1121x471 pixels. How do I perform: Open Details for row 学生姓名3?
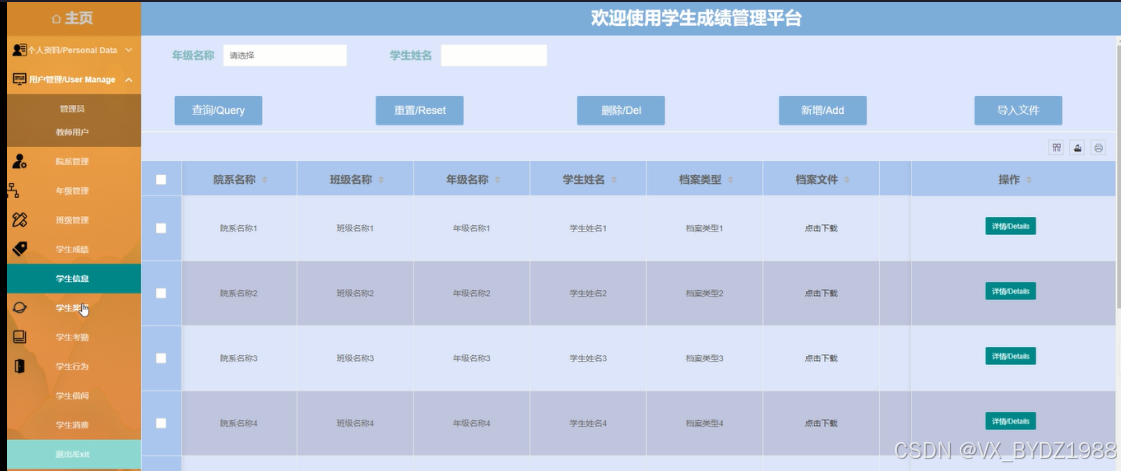pyautogui.click(x=1010, y=356)
